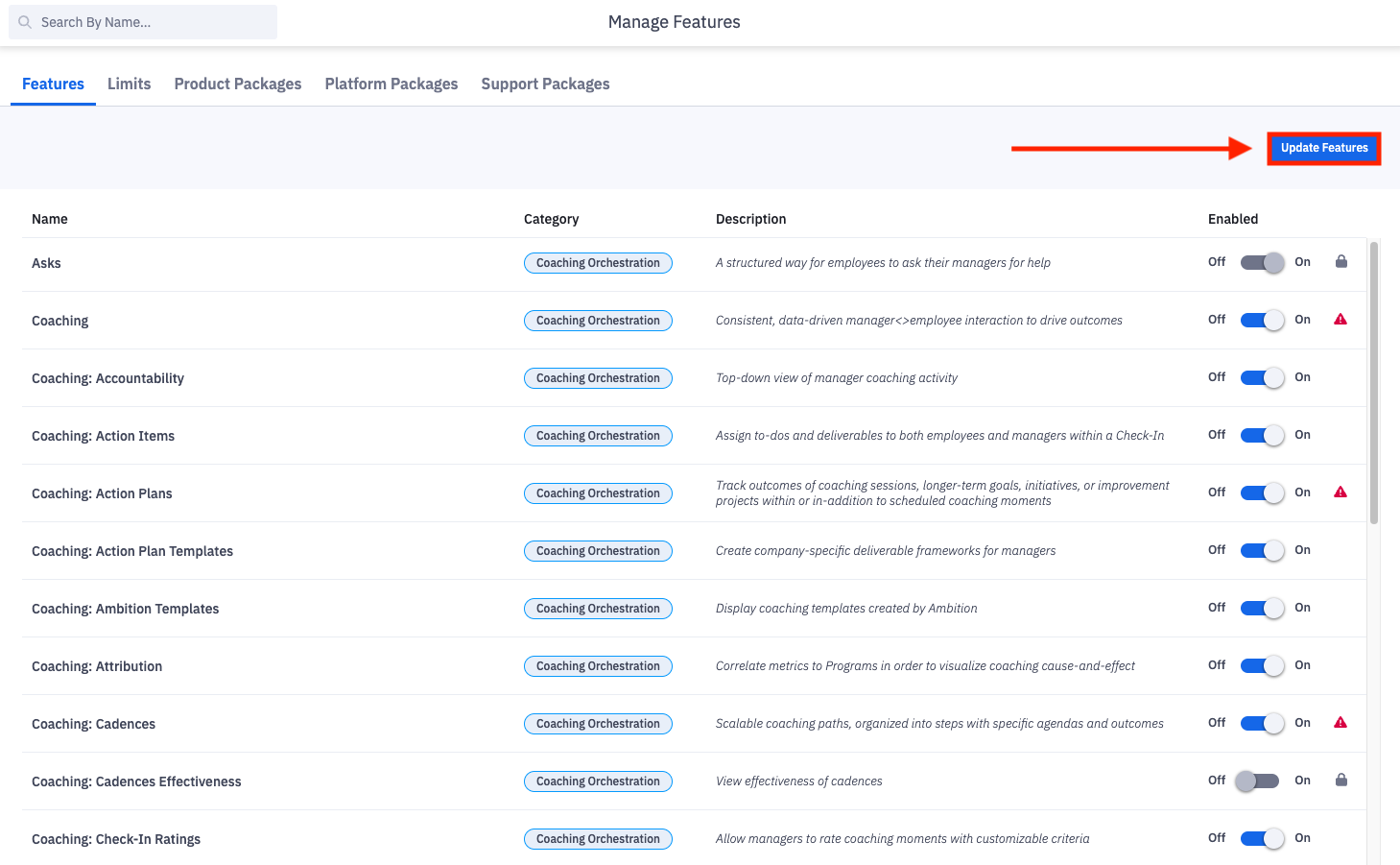The height and width of the screenshot is (865, 1400).
Task: Open the Product Packages tab
Action: pyautogui.click(x=237, y=84)
